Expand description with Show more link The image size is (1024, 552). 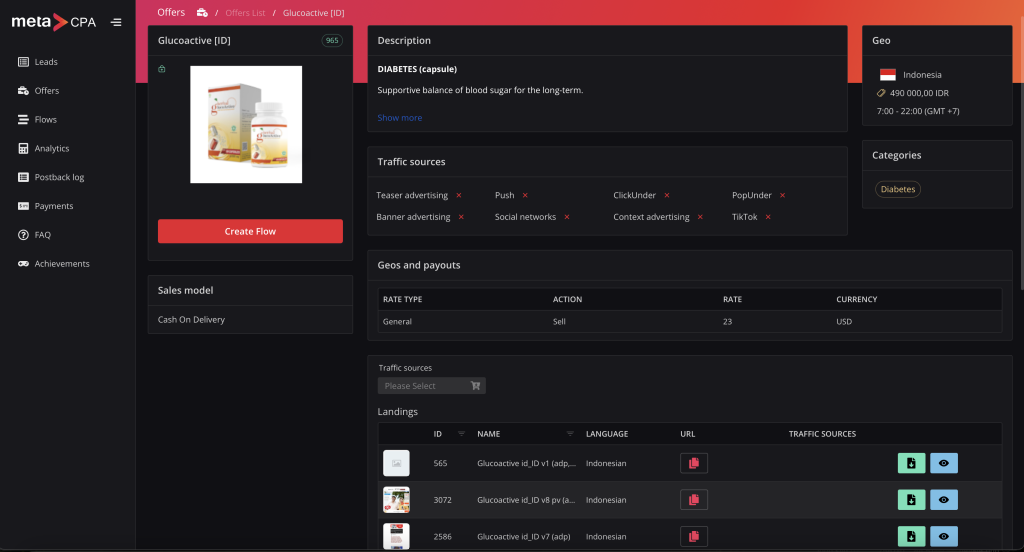(x=399, y=118)
